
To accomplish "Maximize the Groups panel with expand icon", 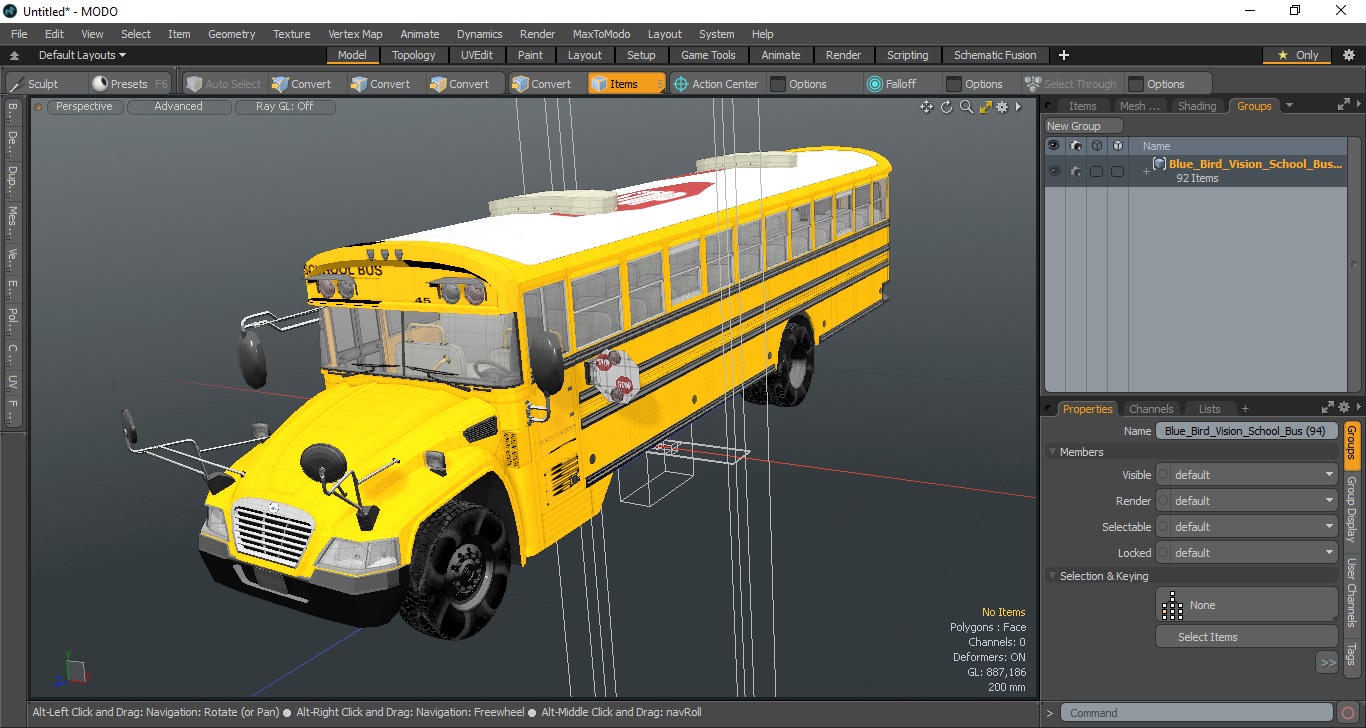I will tap(1342, 105).
